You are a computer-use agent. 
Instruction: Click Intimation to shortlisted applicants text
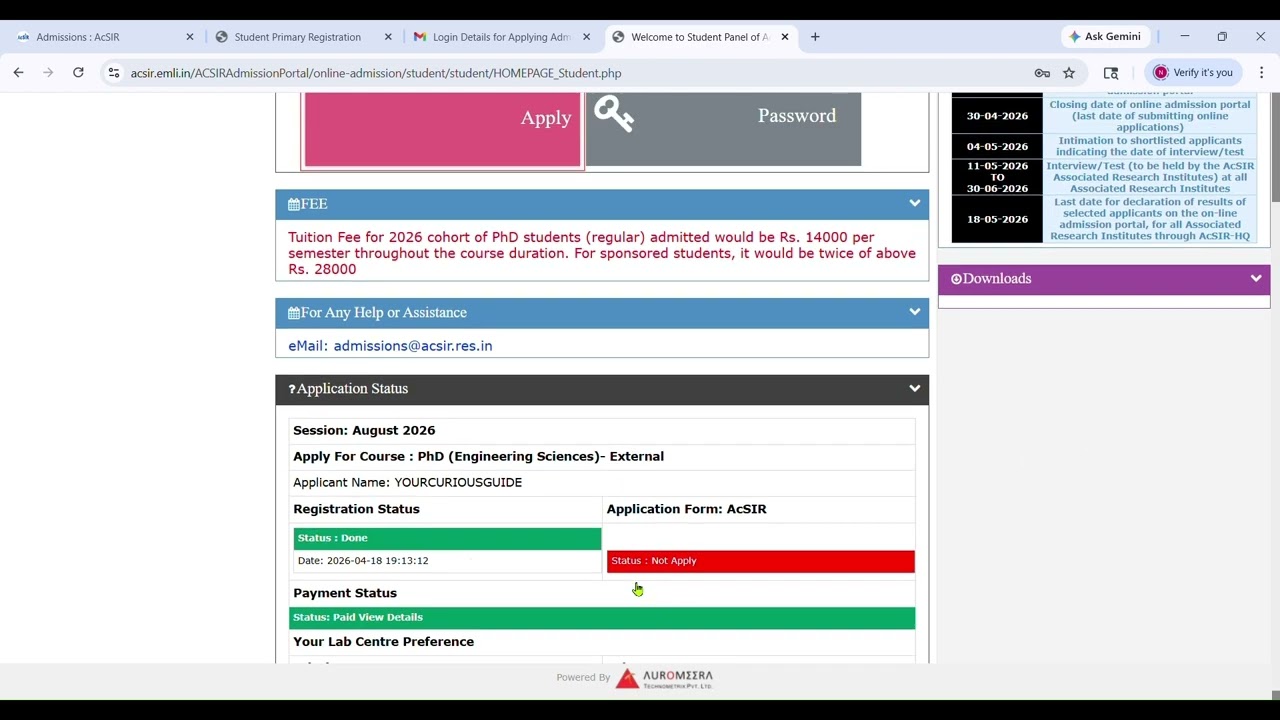coord(1150,146)
